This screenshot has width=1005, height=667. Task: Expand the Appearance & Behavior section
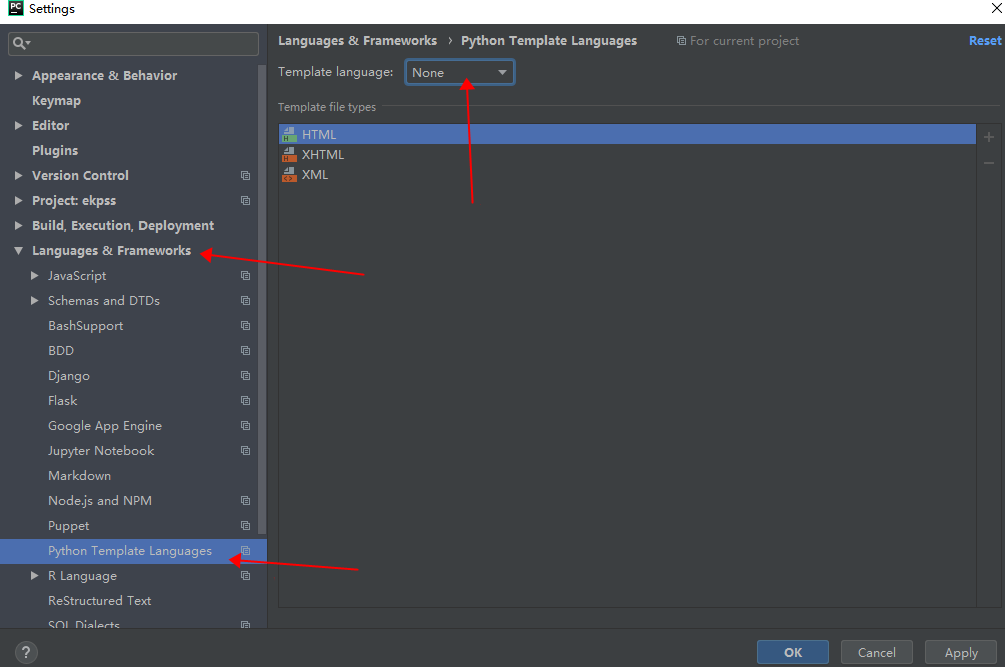[18, 75]
